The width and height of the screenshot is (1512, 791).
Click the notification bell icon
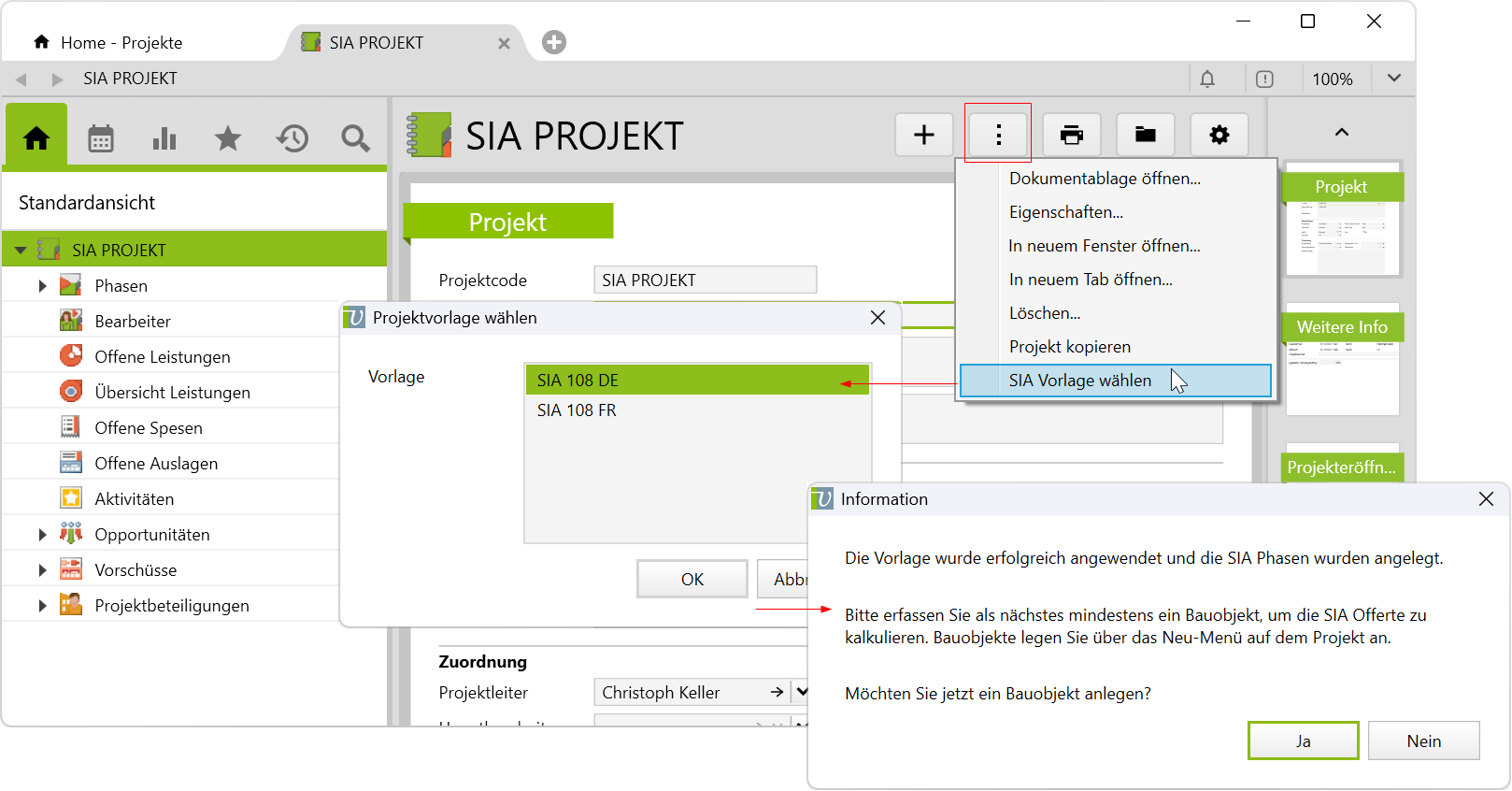click(1207, 79)
